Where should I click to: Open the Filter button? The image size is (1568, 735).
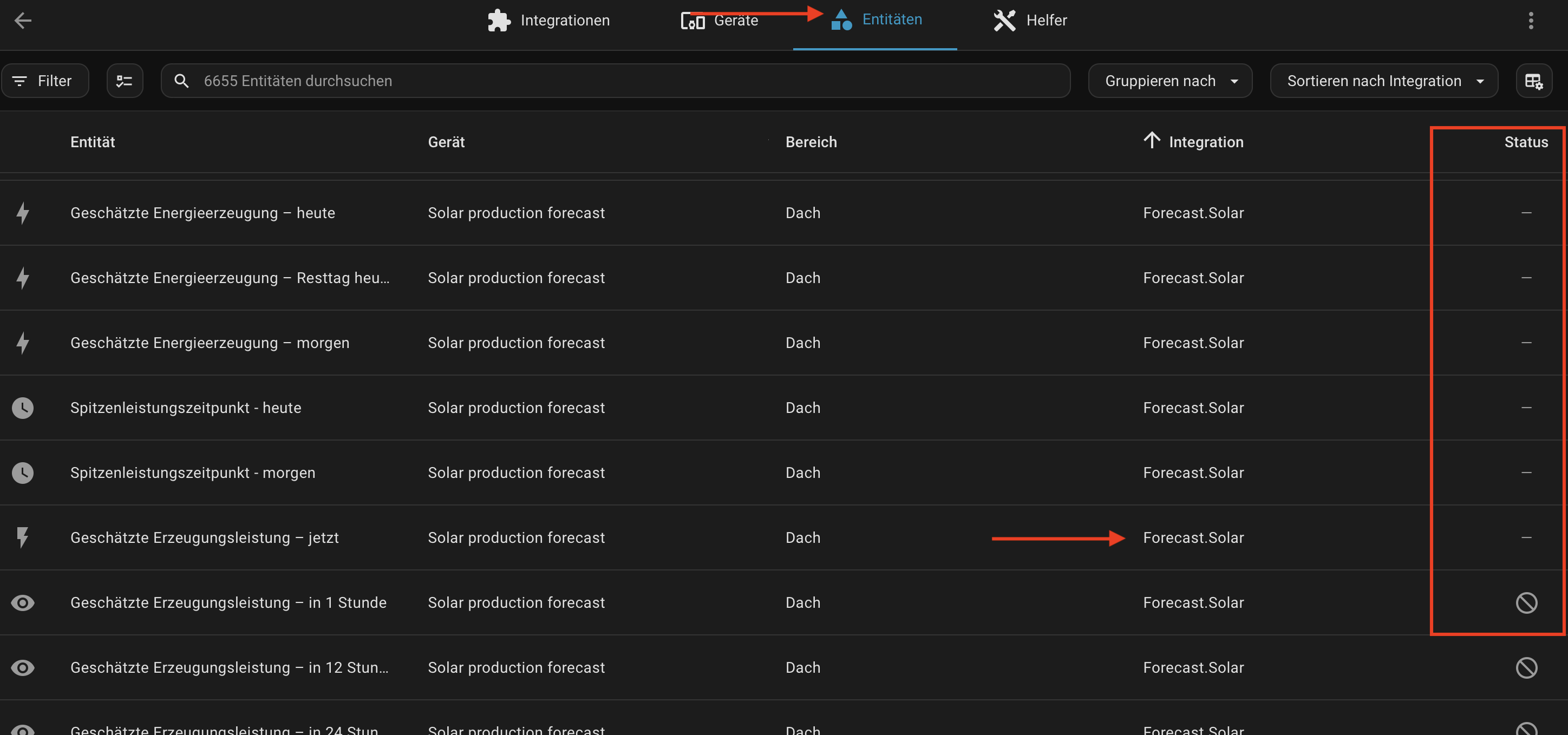click(45, 81)
